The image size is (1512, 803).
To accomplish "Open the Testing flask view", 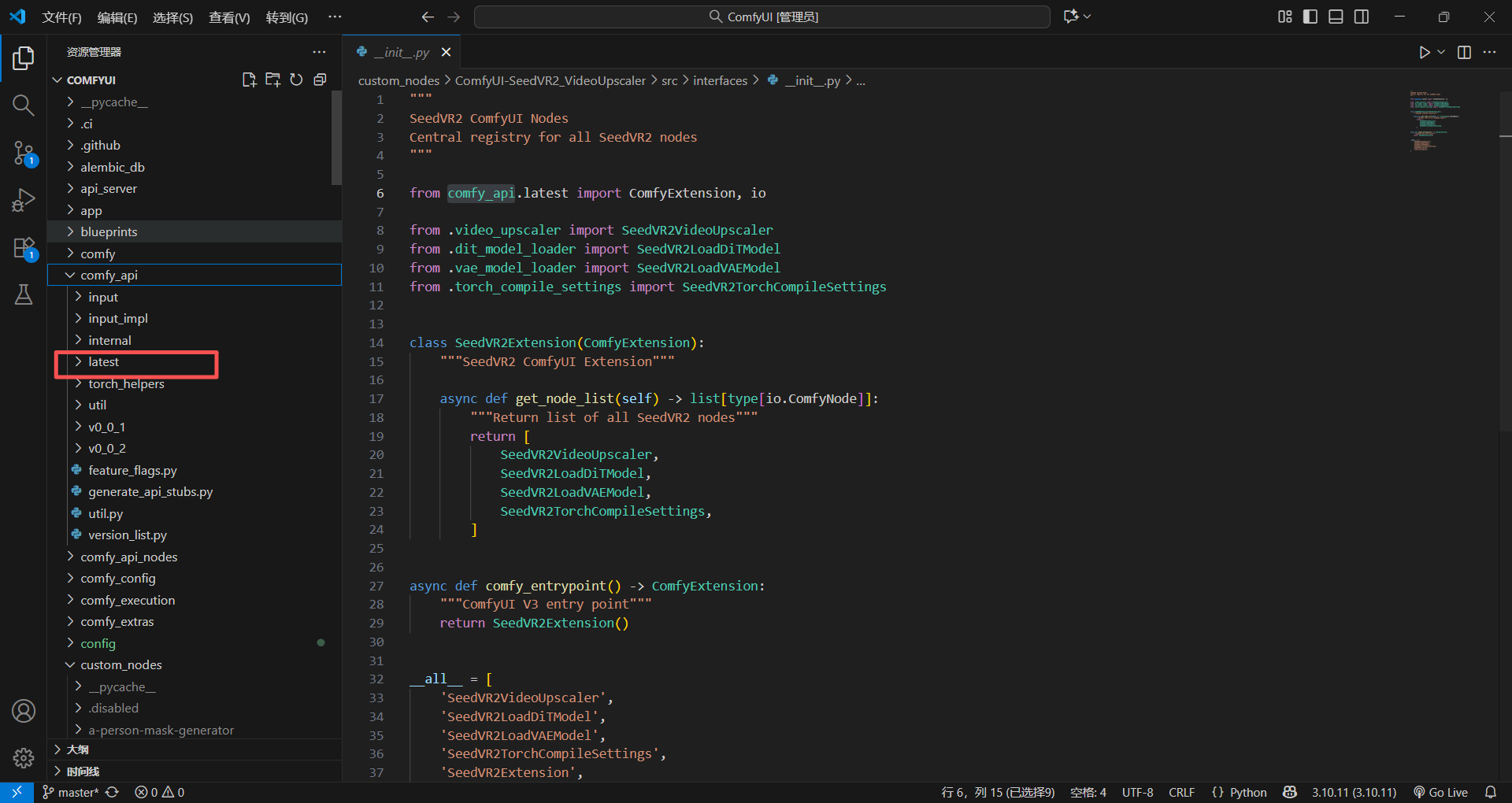I will [x=24, y=295].
